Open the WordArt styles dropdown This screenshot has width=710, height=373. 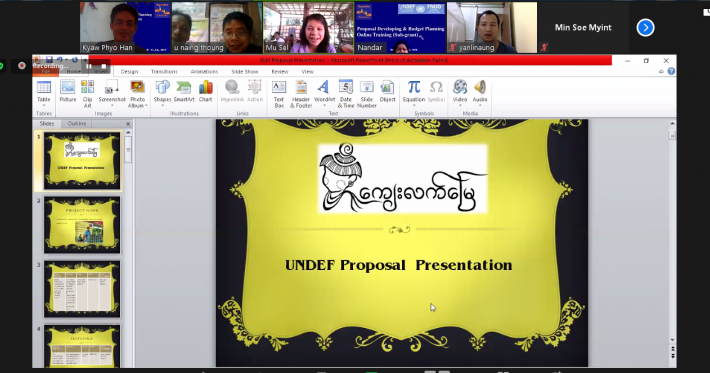tap(324, 105)
